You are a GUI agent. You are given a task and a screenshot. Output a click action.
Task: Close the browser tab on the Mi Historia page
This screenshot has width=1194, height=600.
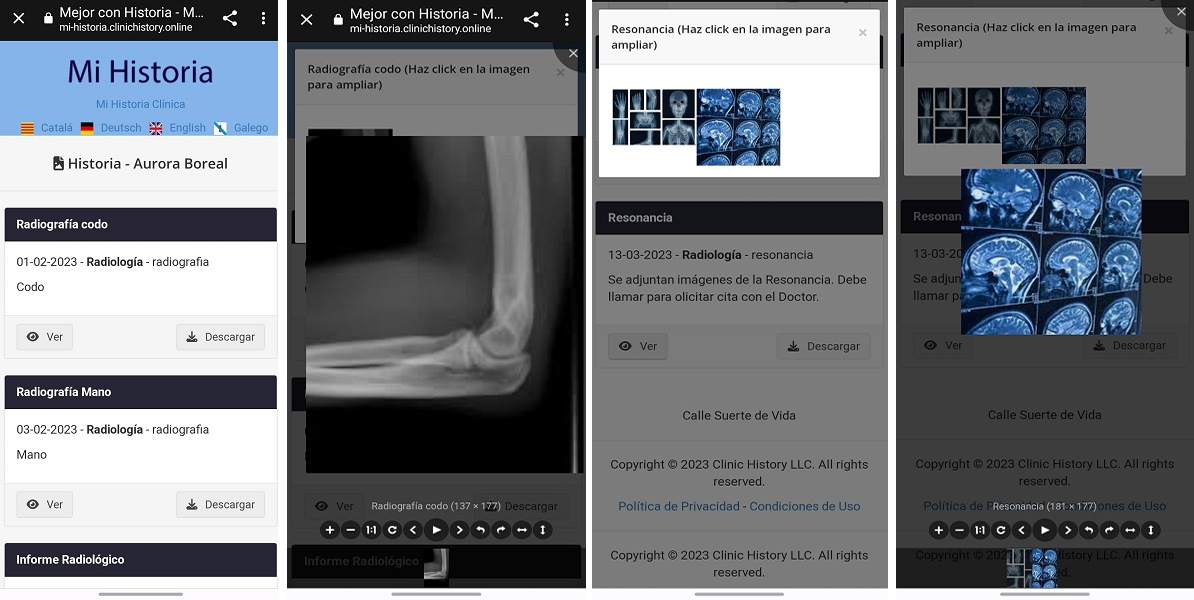click(x=18, y=18)
